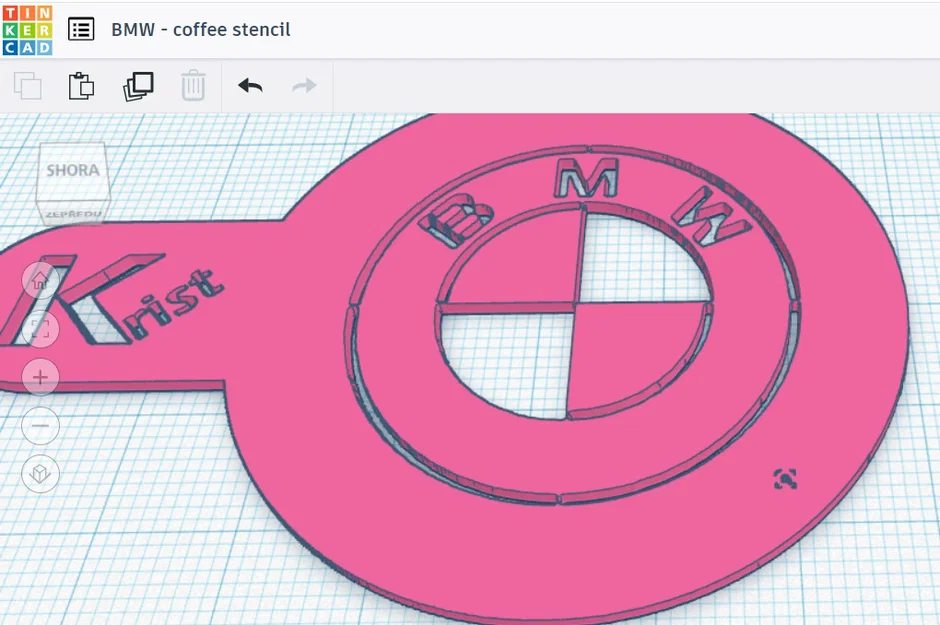Zoom in with the plus button

pos(40,377)
